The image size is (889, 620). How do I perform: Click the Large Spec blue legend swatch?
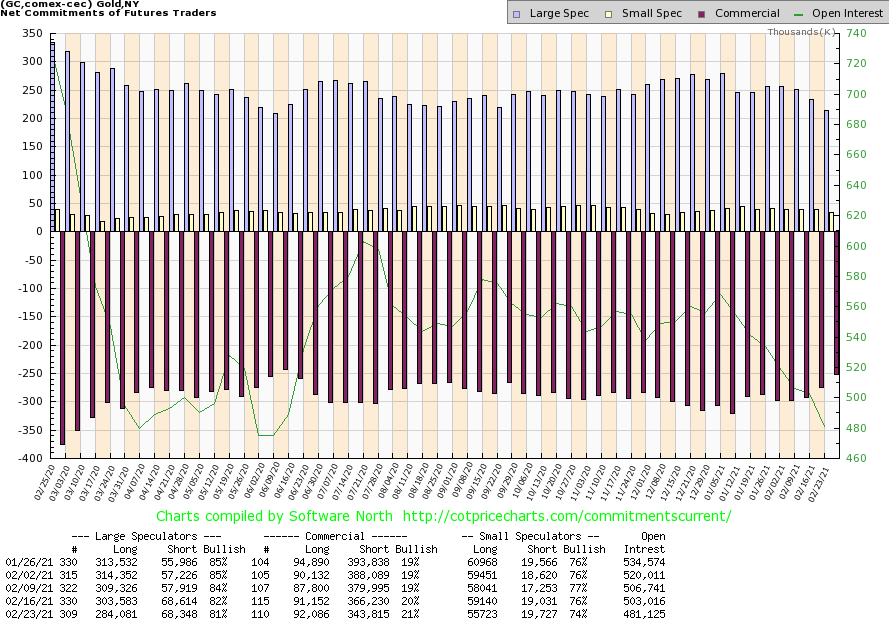(x=517, y=14)
